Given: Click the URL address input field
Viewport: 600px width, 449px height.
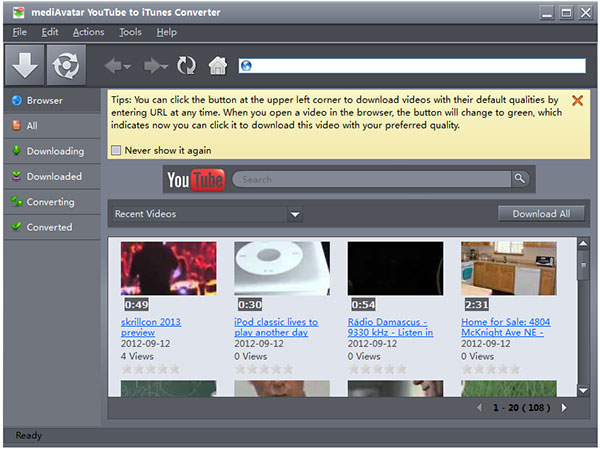Looking at the screenshot, I should click(x=412, y=66).
